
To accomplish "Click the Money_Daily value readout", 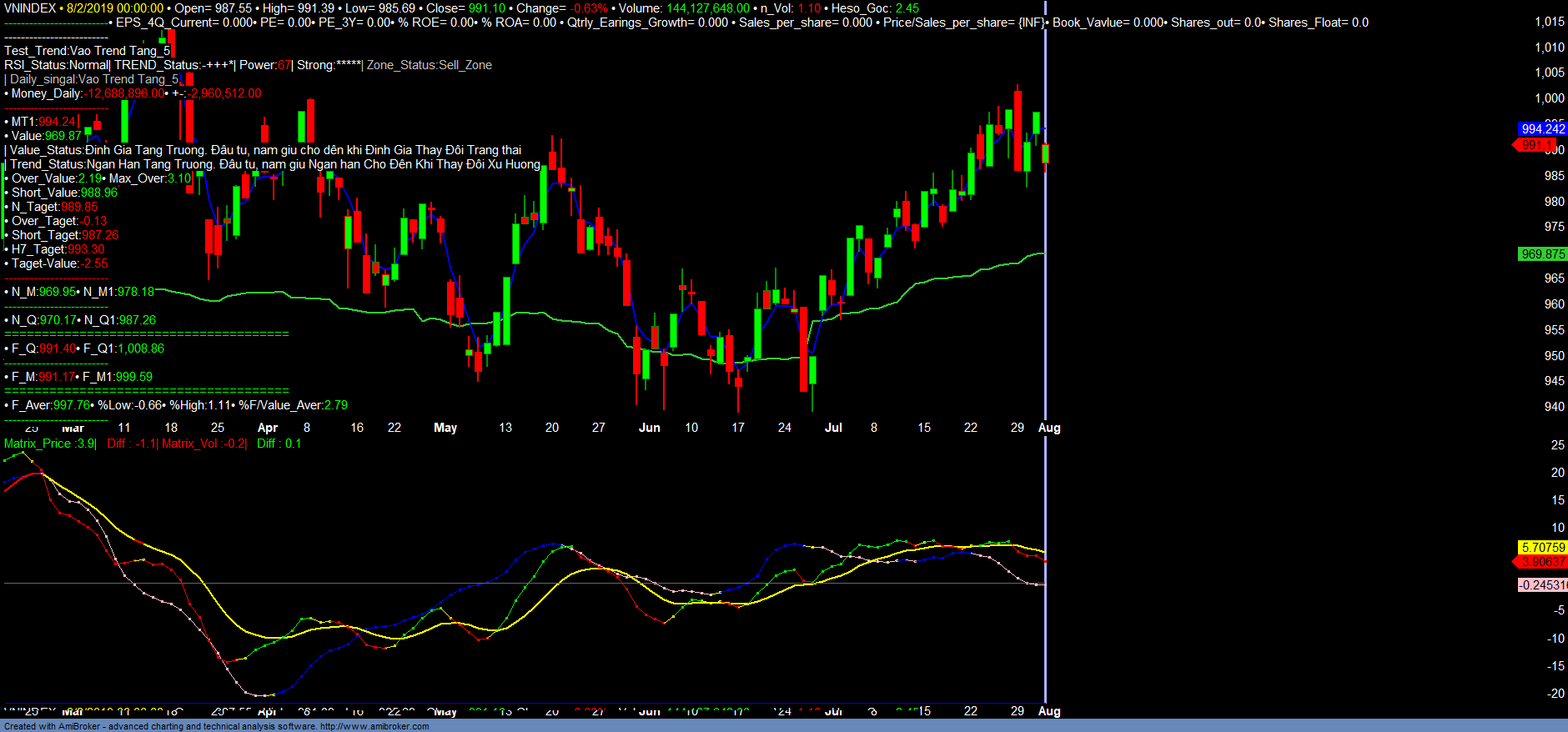I will pyautogui.click(x=127, y=93).
